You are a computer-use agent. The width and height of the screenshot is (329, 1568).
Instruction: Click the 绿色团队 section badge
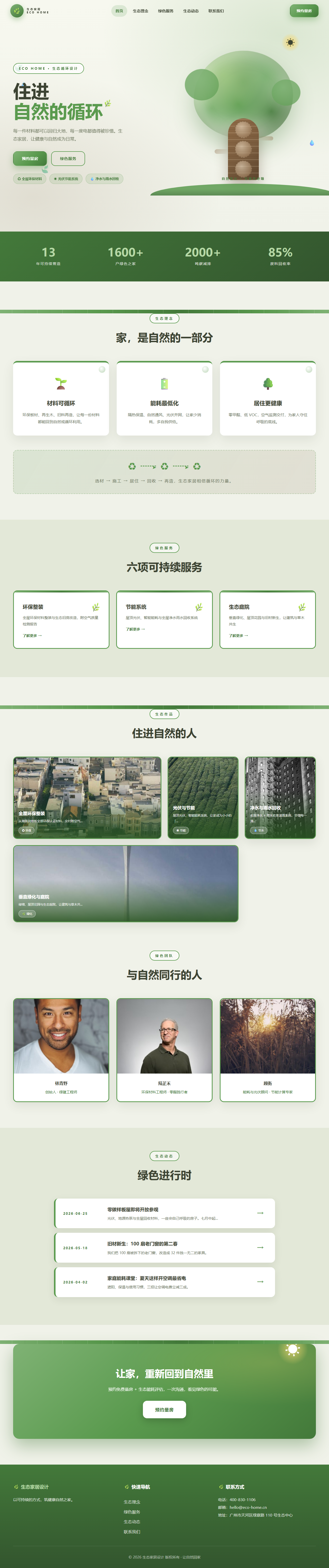[x=164, y=956]
